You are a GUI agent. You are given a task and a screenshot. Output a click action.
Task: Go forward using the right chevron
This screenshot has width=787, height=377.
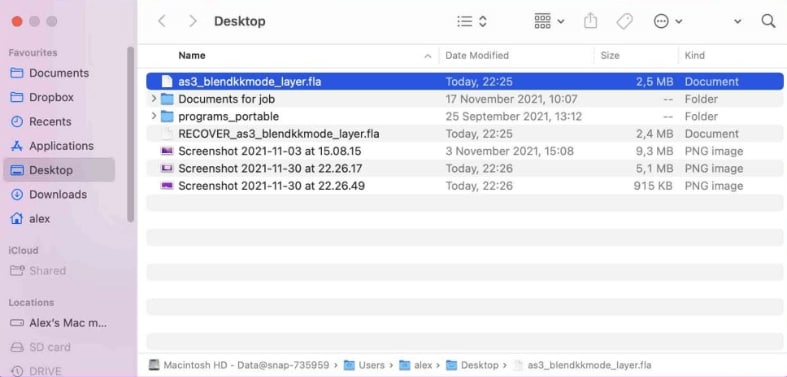coord(193,21)
